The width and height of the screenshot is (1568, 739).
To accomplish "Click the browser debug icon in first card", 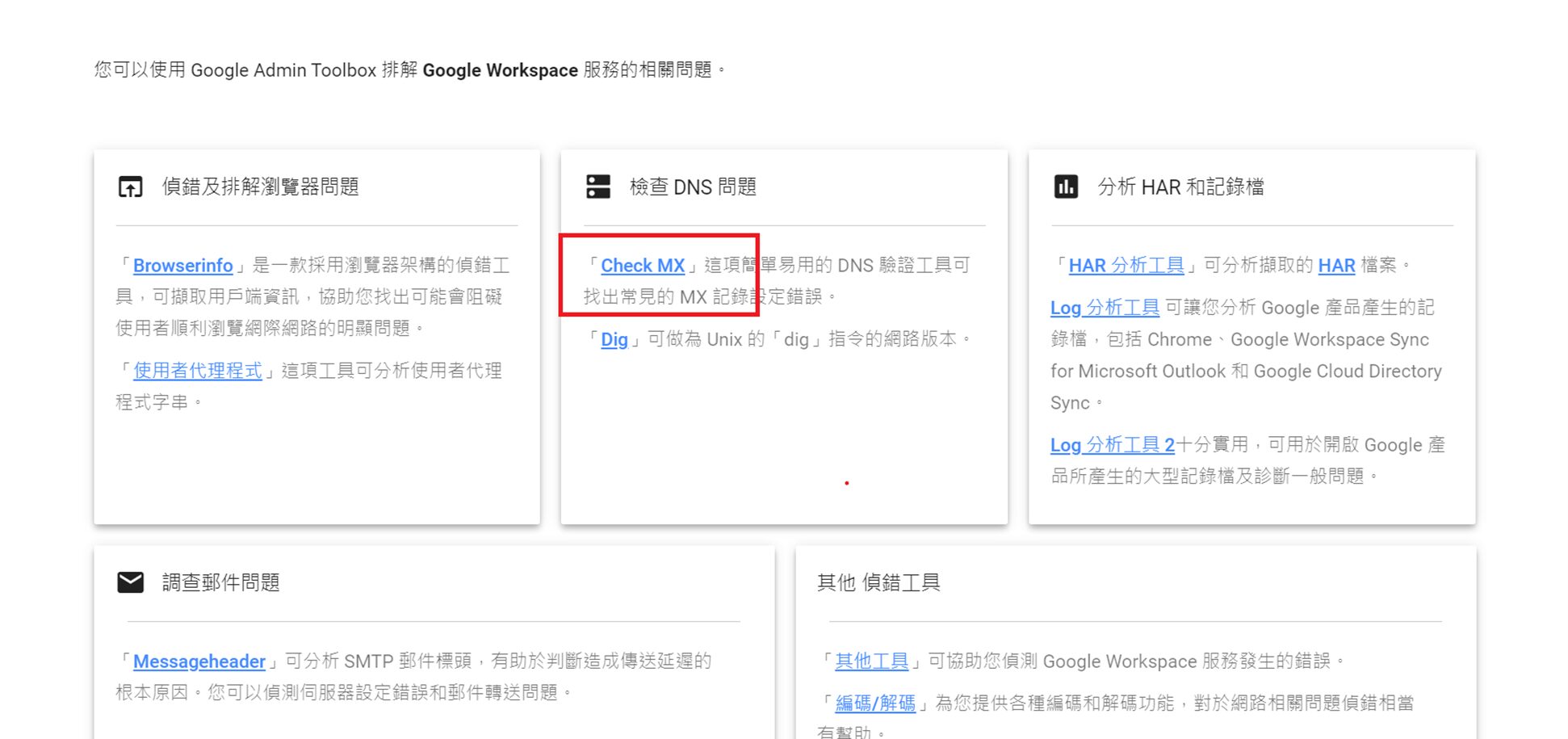I will [x=130, y=187].
